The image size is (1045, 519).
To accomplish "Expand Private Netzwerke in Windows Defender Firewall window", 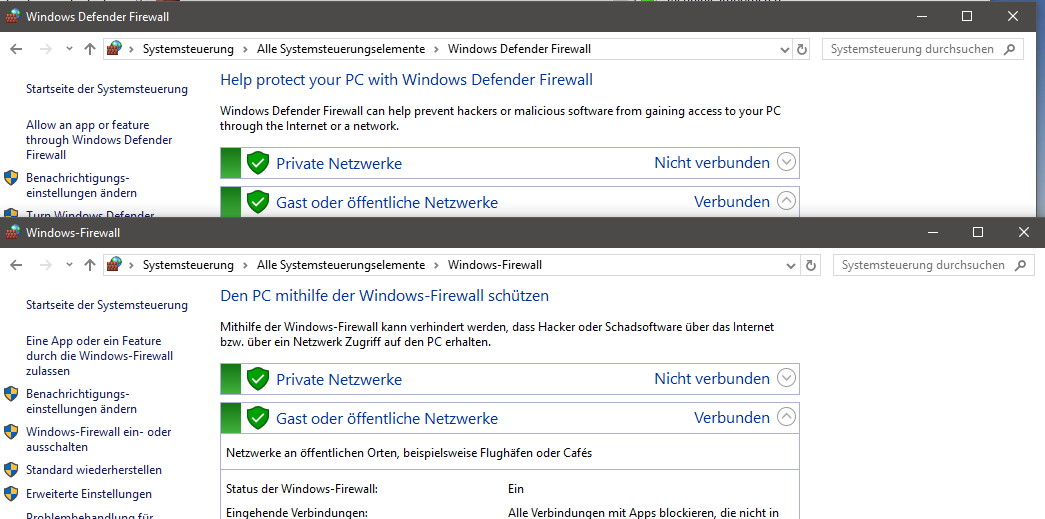I will (x=786, y=162).
